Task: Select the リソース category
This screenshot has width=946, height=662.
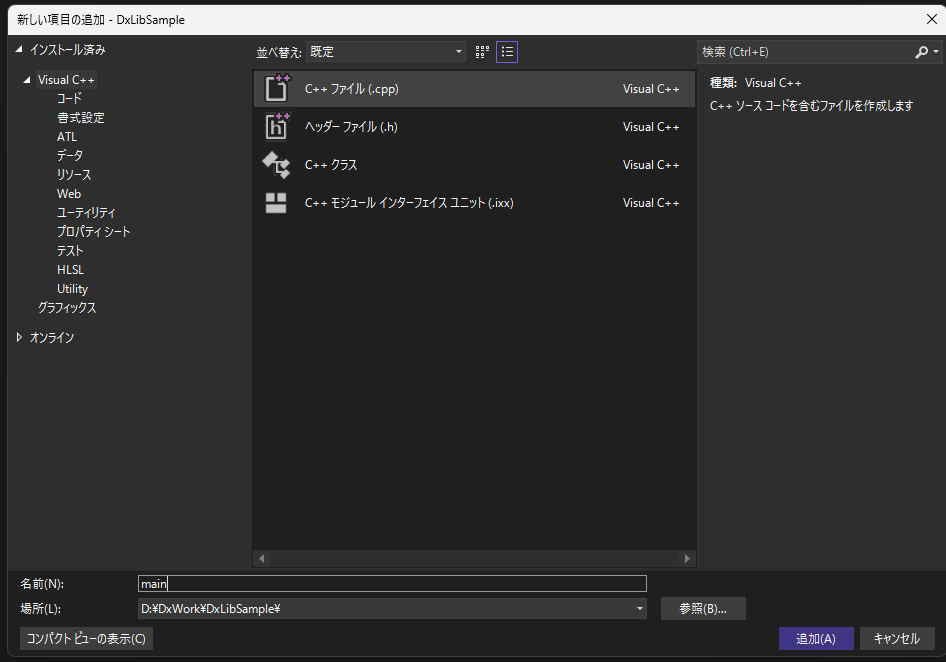Action: coord(74,175)
